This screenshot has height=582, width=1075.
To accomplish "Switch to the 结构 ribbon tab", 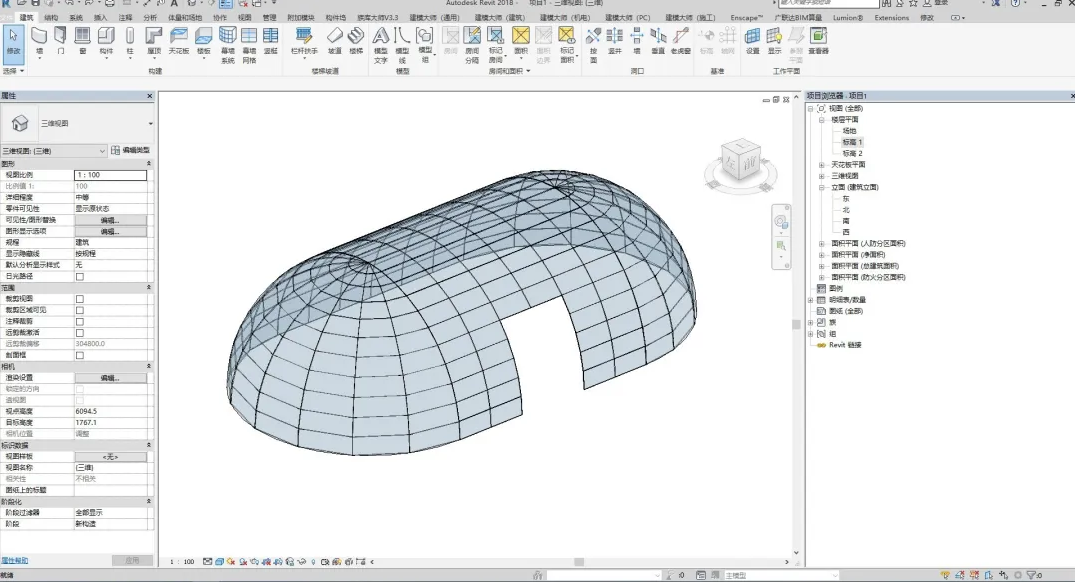I will (51, 17).
